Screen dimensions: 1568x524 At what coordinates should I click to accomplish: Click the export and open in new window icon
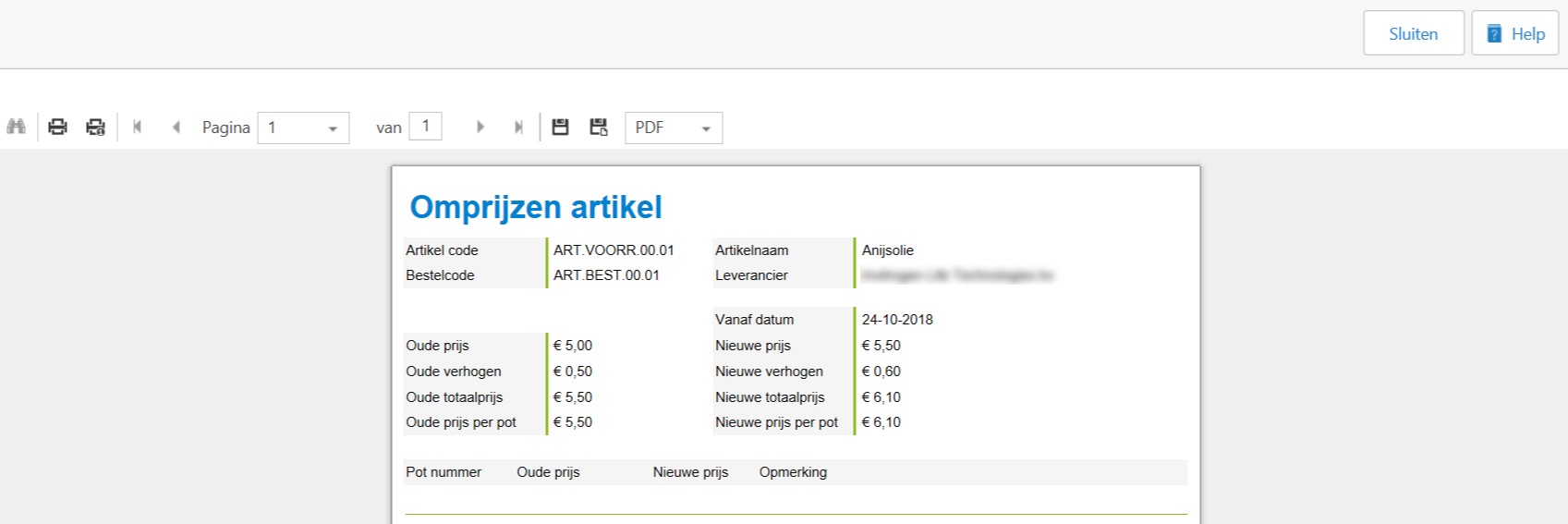pos(599,127)
